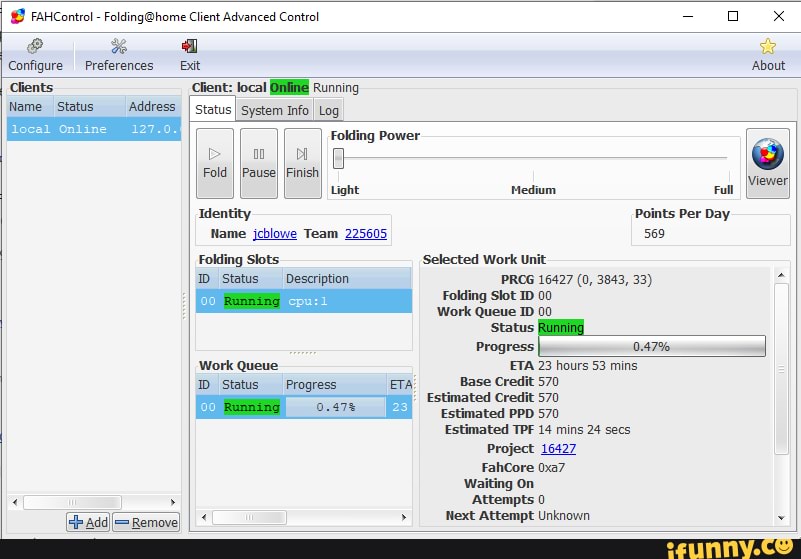Viewport: 801px width, 559px height.
Task: Maximize the FAHControl window
Action: [x=733, y=16]
